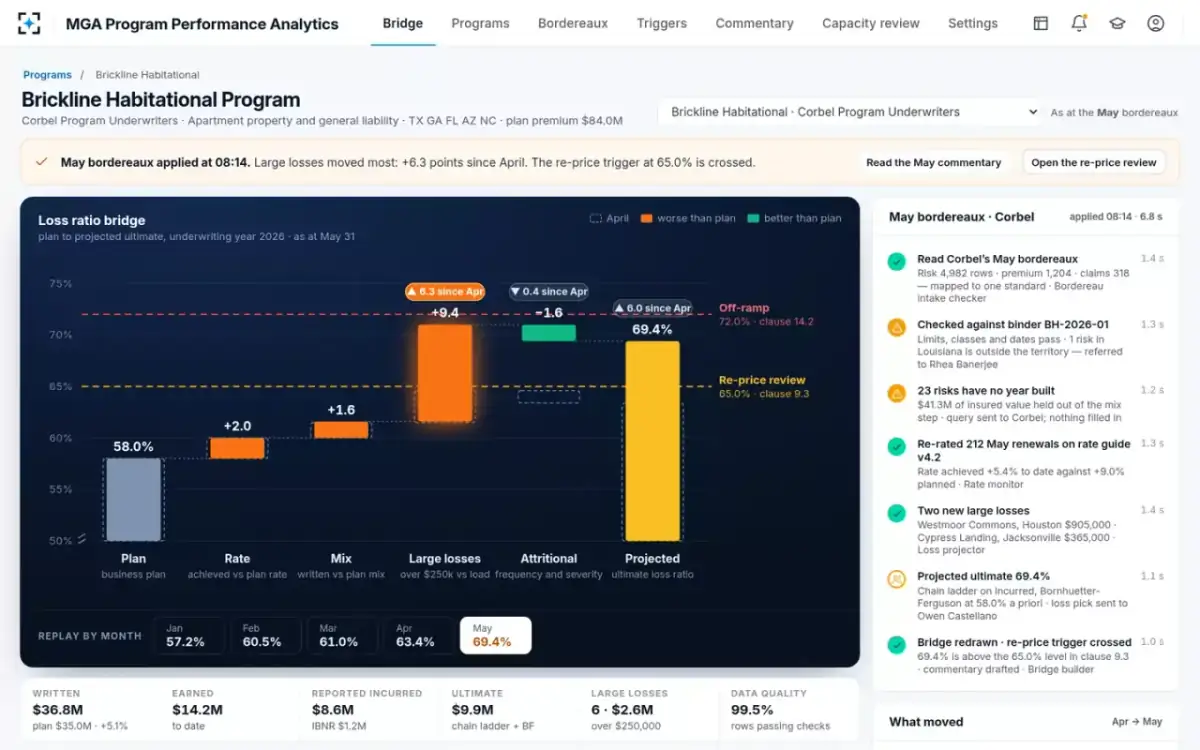Click the Off-ramp 72.0% clause 14.2 label
The width and height of the screenshot is (1200, 750).
pos(767,315)
